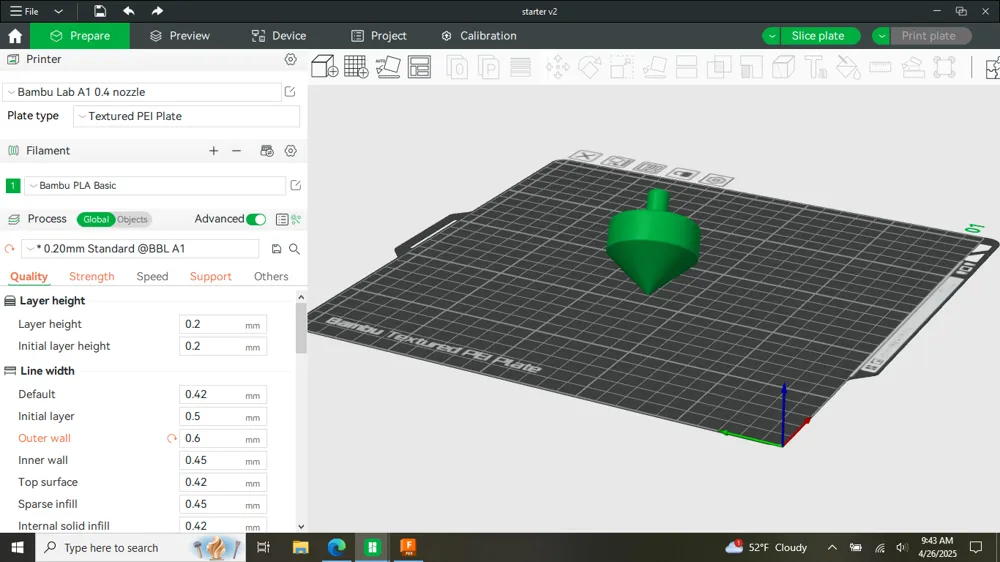Switch to the Calibration tab
The width and height of the screenshot is (1000, 562).
479,36
